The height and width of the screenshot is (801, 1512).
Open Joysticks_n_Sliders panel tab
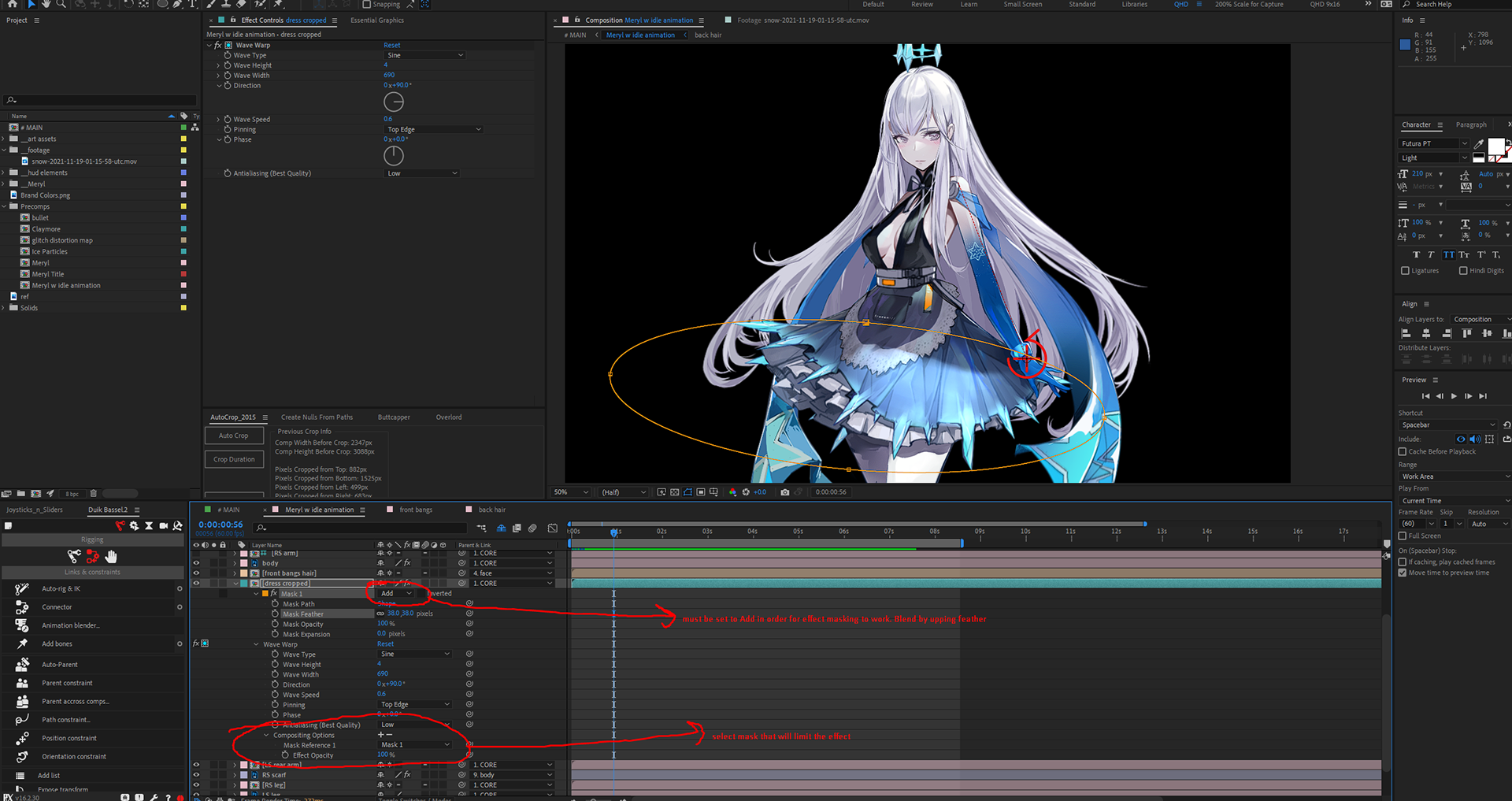[x=35, y=510]
